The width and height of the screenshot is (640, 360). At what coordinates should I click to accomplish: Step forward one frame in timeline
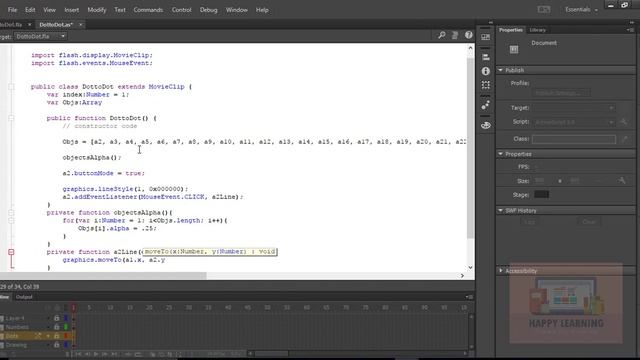[x=105, y=354]
